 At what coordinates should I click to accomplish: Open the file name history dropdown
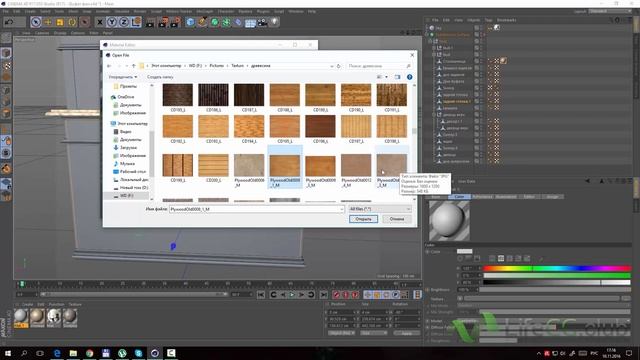(x=341, y=209)
